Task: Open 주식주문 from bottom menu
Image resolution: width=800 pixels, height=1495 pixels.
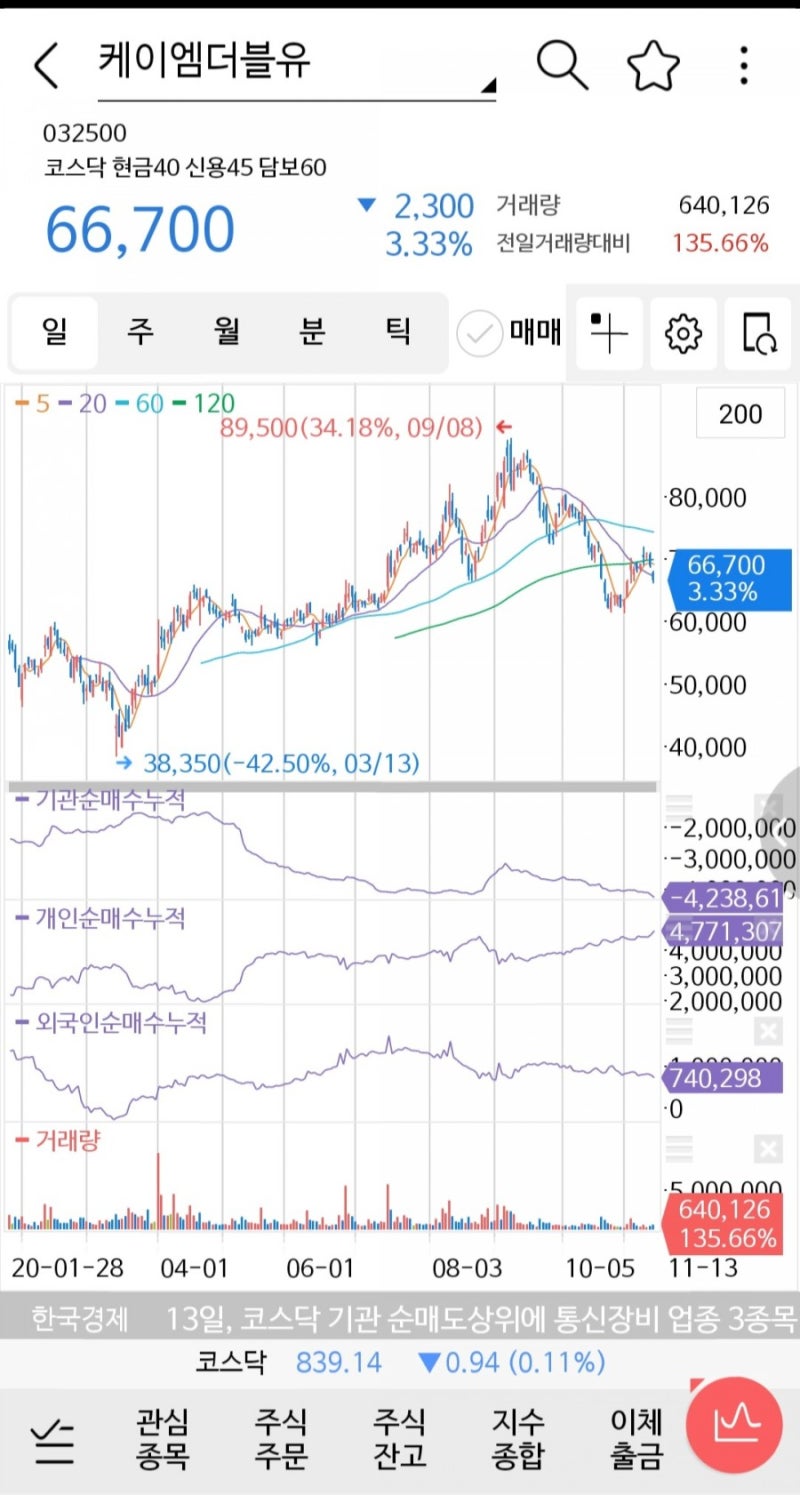Action: (281, 1438)
